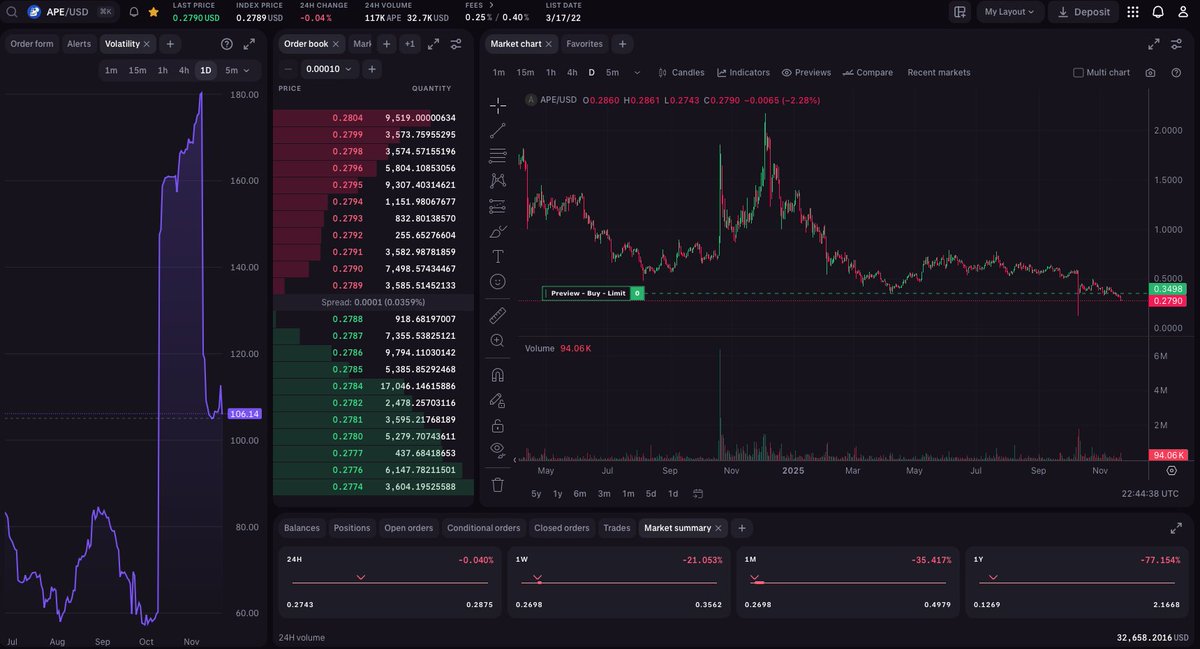The height and width of the screenshot is (649, 1200).
Task: Click the search magnifier in top bar
Action: (10, 12)
